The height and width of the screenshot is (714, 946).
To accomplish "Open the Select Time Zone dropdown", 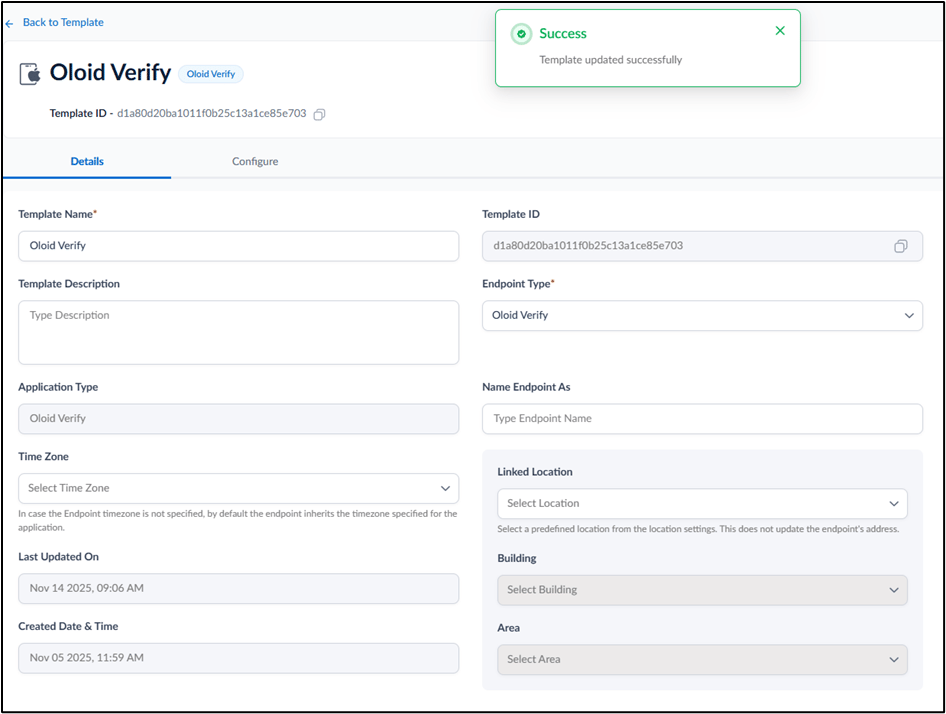I will coord(238,488).
